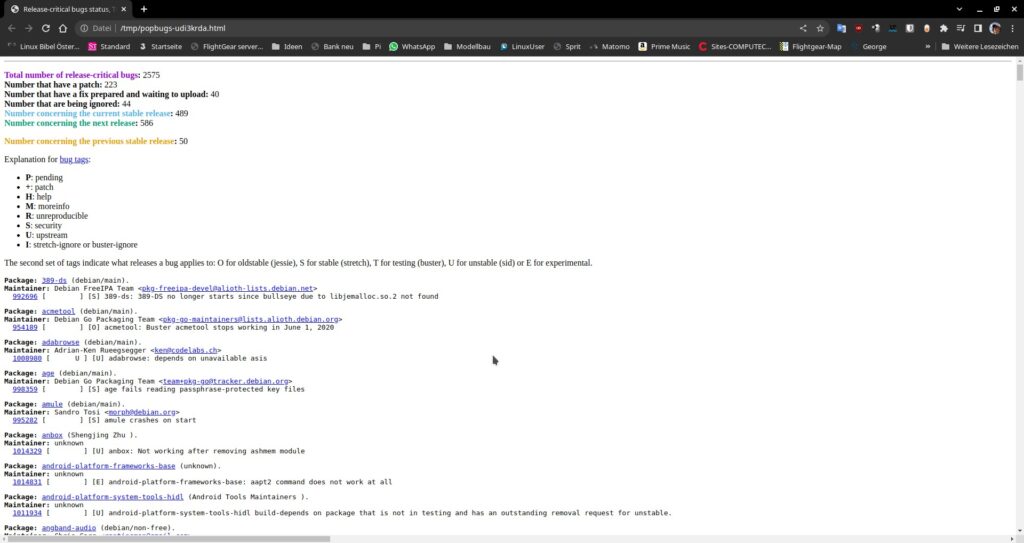Focus the address bar URL field
This screenshot has width=1024, height=543.
tap(451, 28)
